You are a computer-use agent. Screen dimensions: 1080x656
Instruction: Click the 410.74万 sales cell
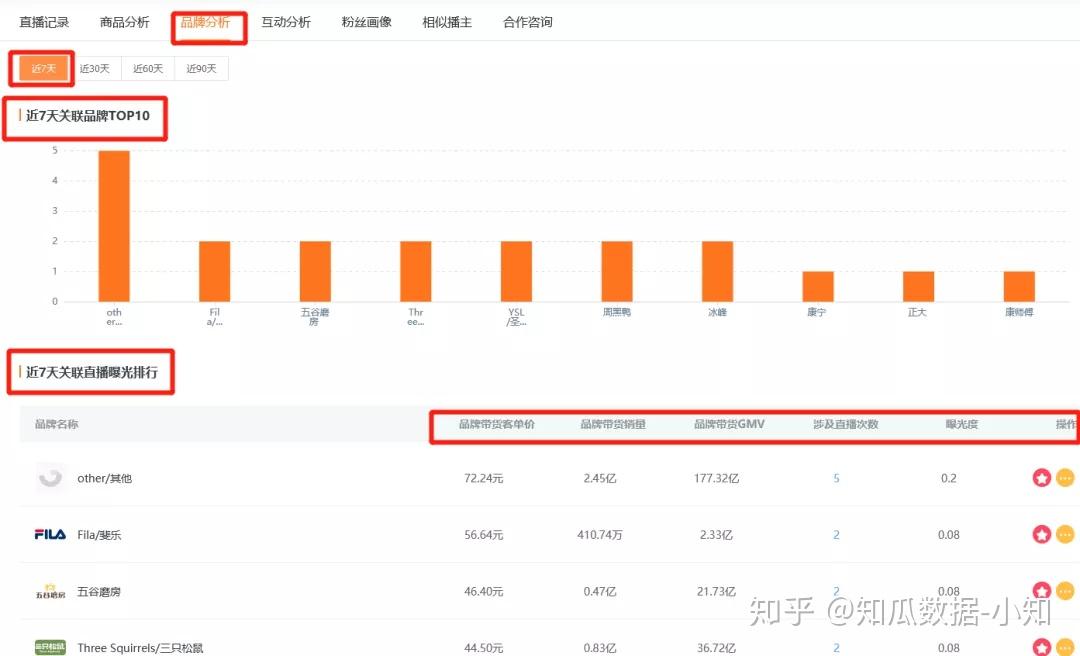pos(600,535)
